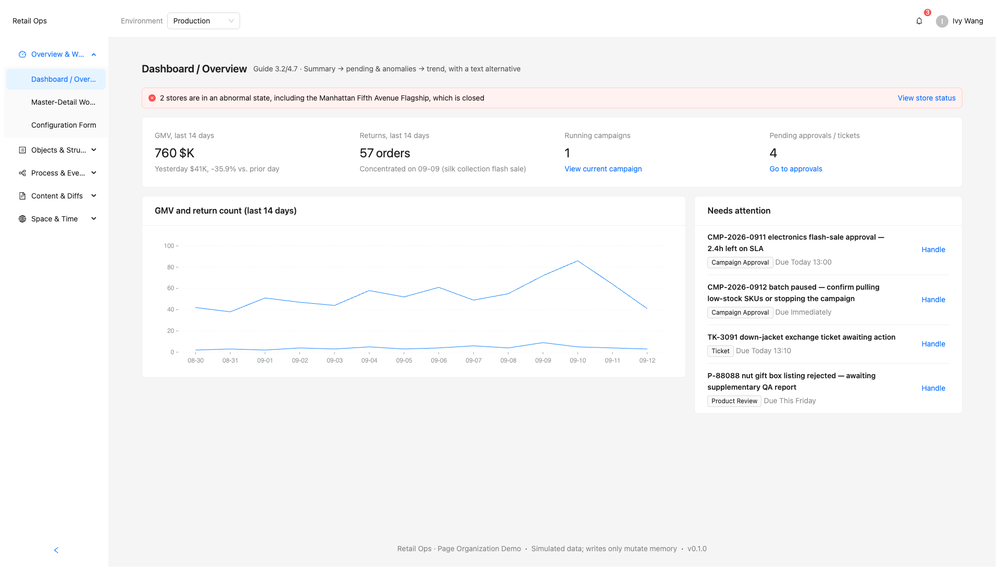Click Ivy Wang's user avatar
The width and height of the screenshot is (1000, 571).
(x=941, y=21)
